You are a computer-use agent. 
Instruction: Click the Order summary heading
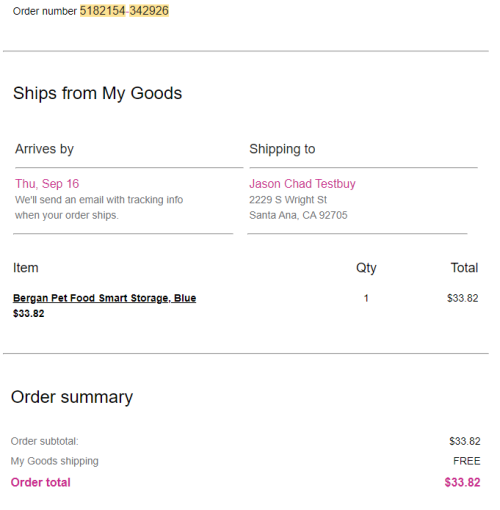(x=72, y=397)
